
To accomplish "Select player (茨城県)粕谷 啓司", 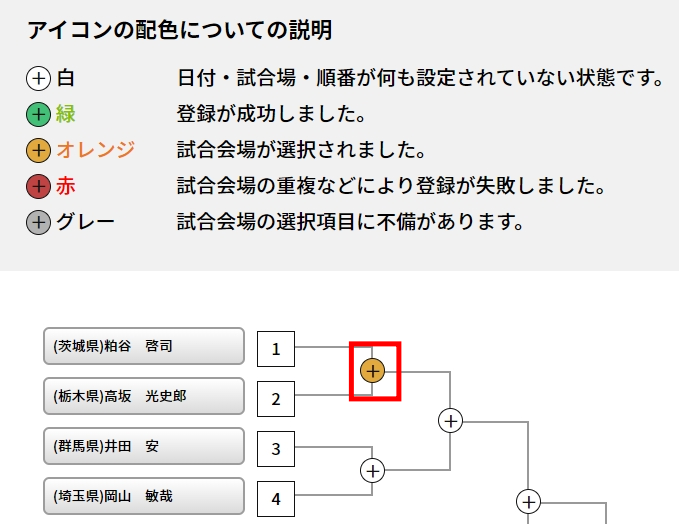I will coord(144,347).
